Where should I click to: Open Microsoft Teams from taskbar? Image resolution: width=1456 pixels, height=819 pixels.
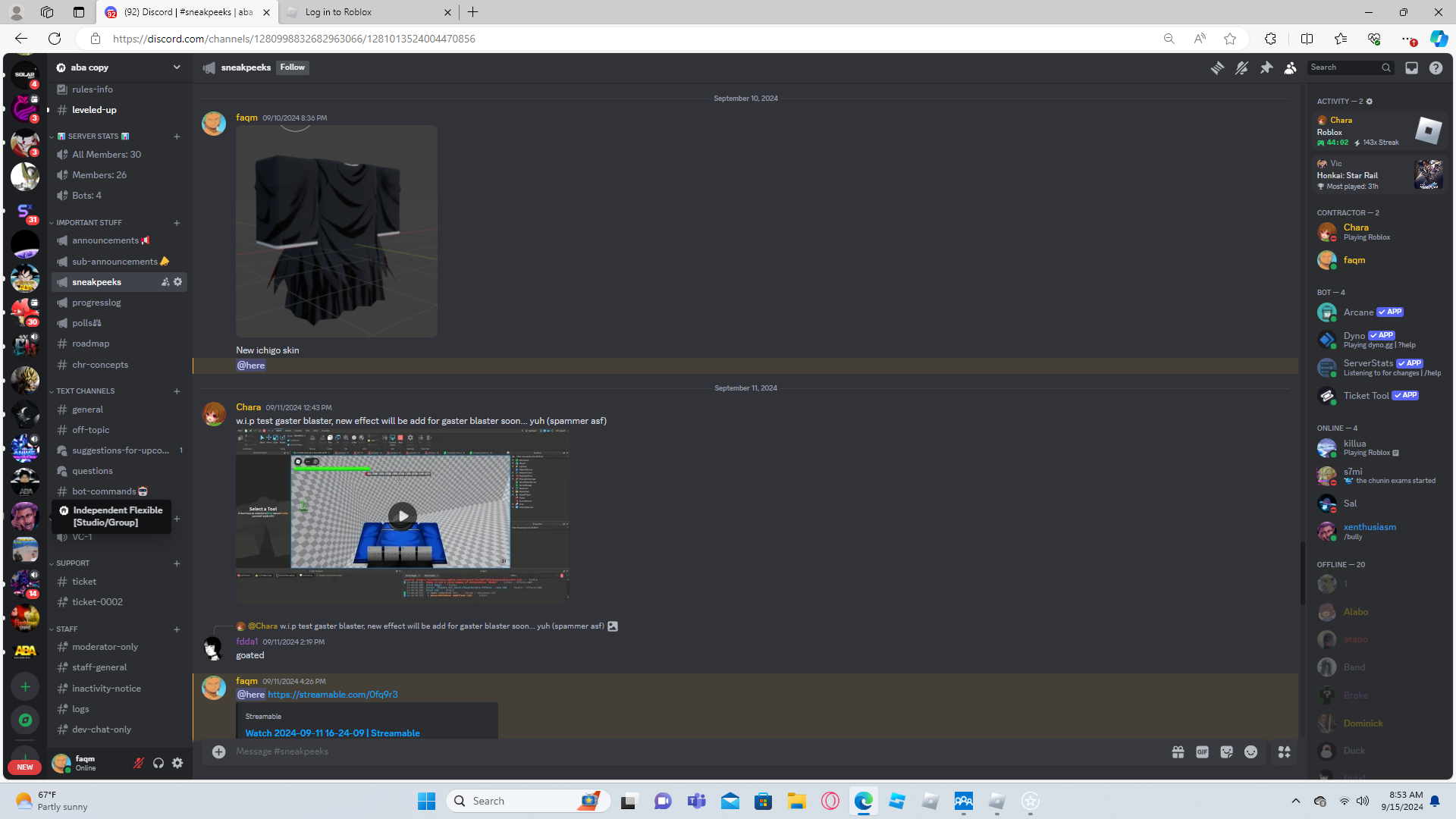(x=696, y=801)
